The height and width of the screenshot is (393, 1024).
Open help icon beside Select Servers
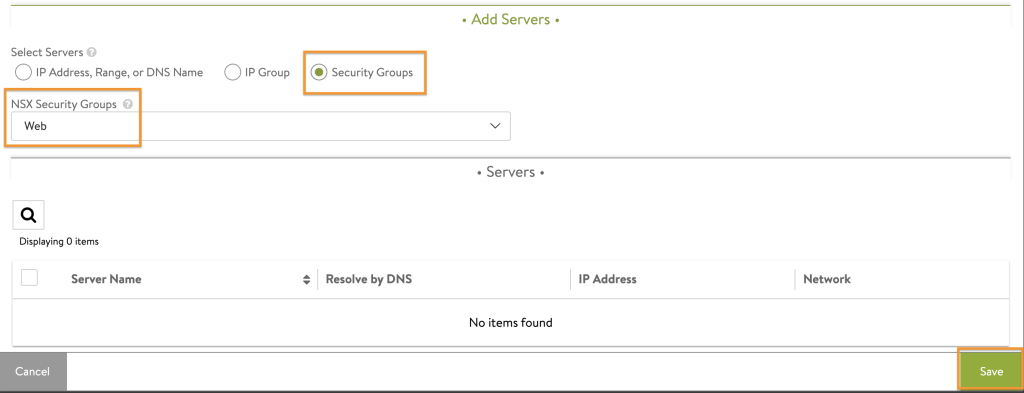(x=92, y=52)
